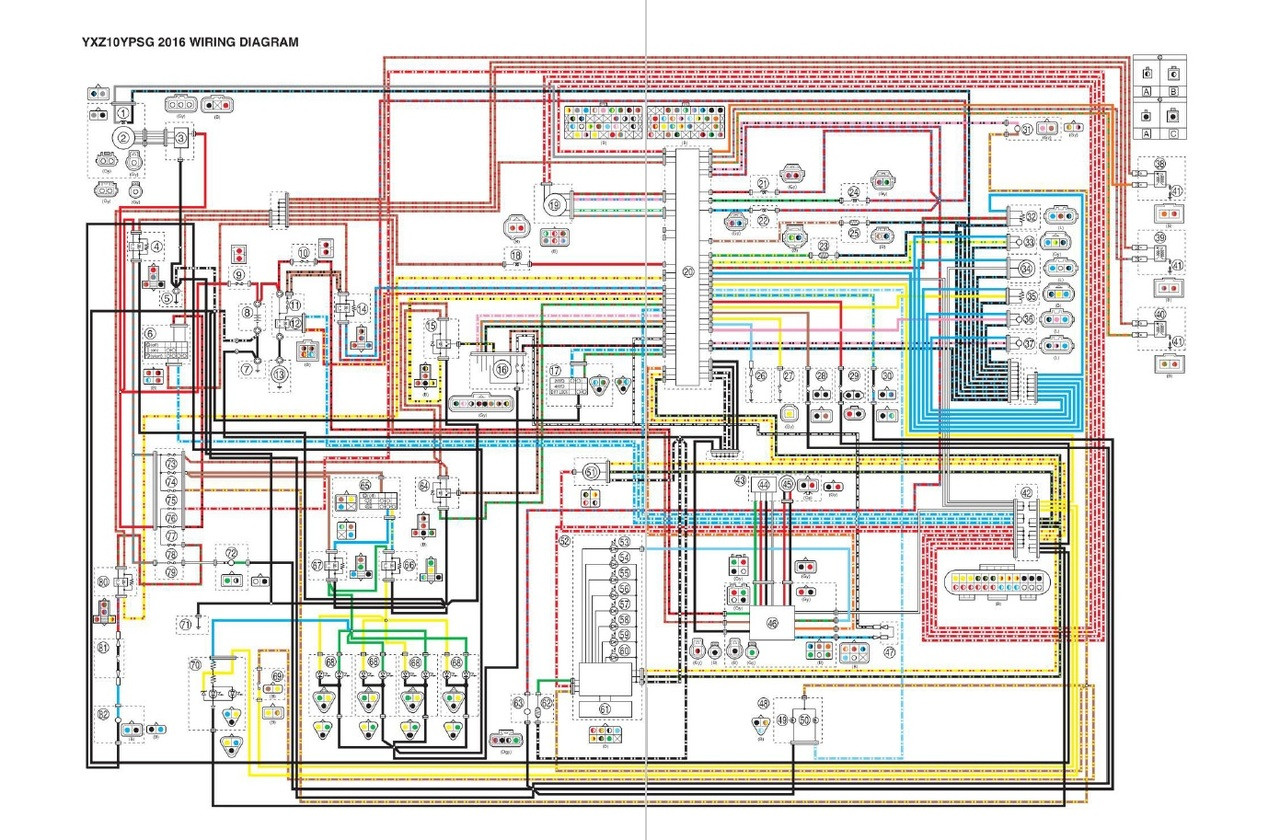This screenshot has height=840, width=1280.
Task: Click component label 64
Action: pyautogui.click(x=424, y=487)
